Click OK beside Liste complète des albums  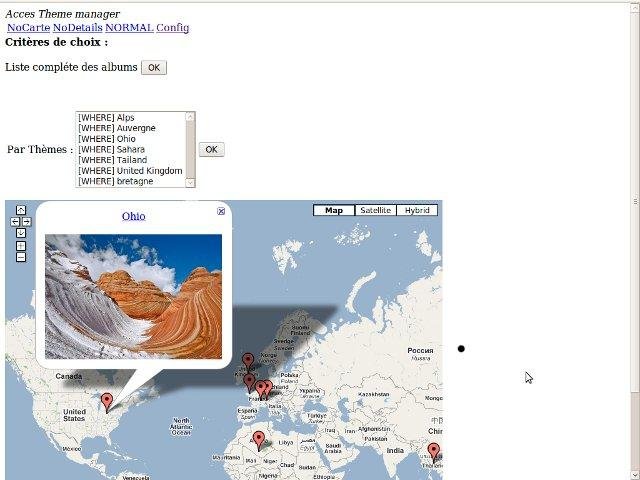coord(154,68)
